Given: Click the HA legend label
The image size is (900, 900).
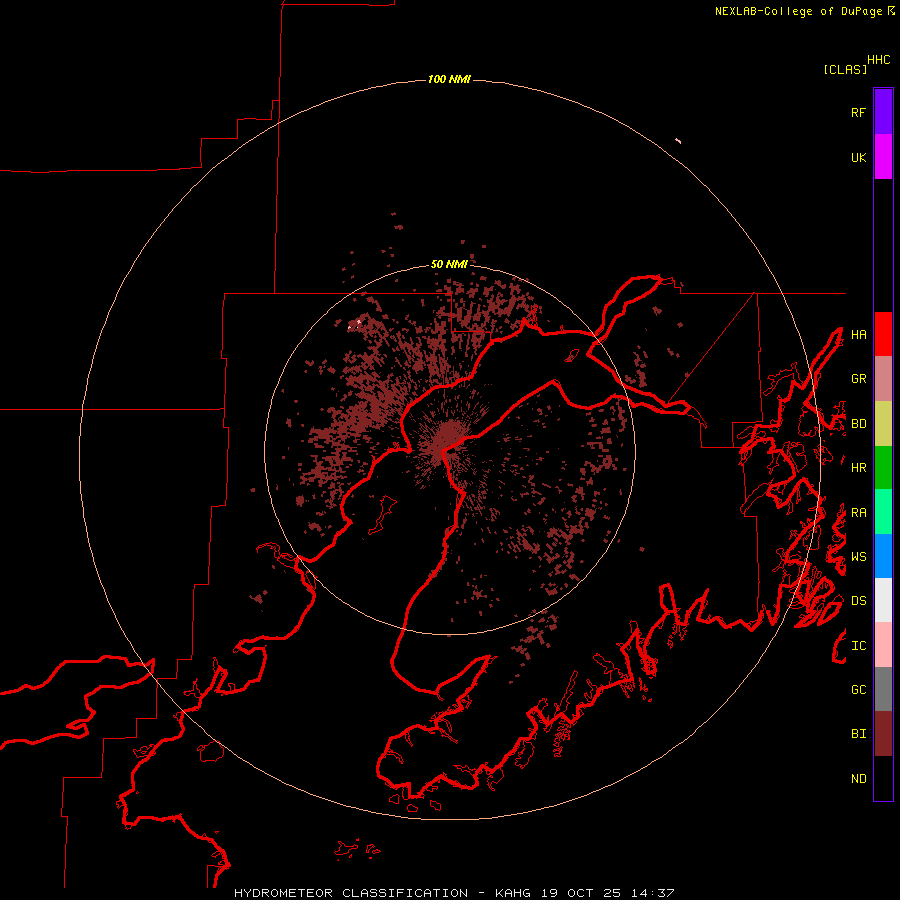Looking at the screenshot, I should [858, 334].
